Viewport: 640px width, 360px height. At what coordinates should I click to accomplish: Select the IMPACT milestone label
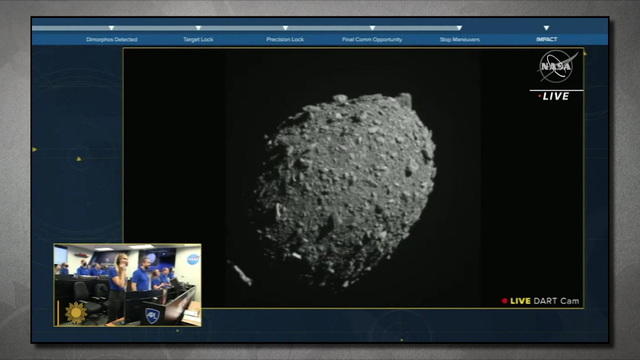(547, 39)
